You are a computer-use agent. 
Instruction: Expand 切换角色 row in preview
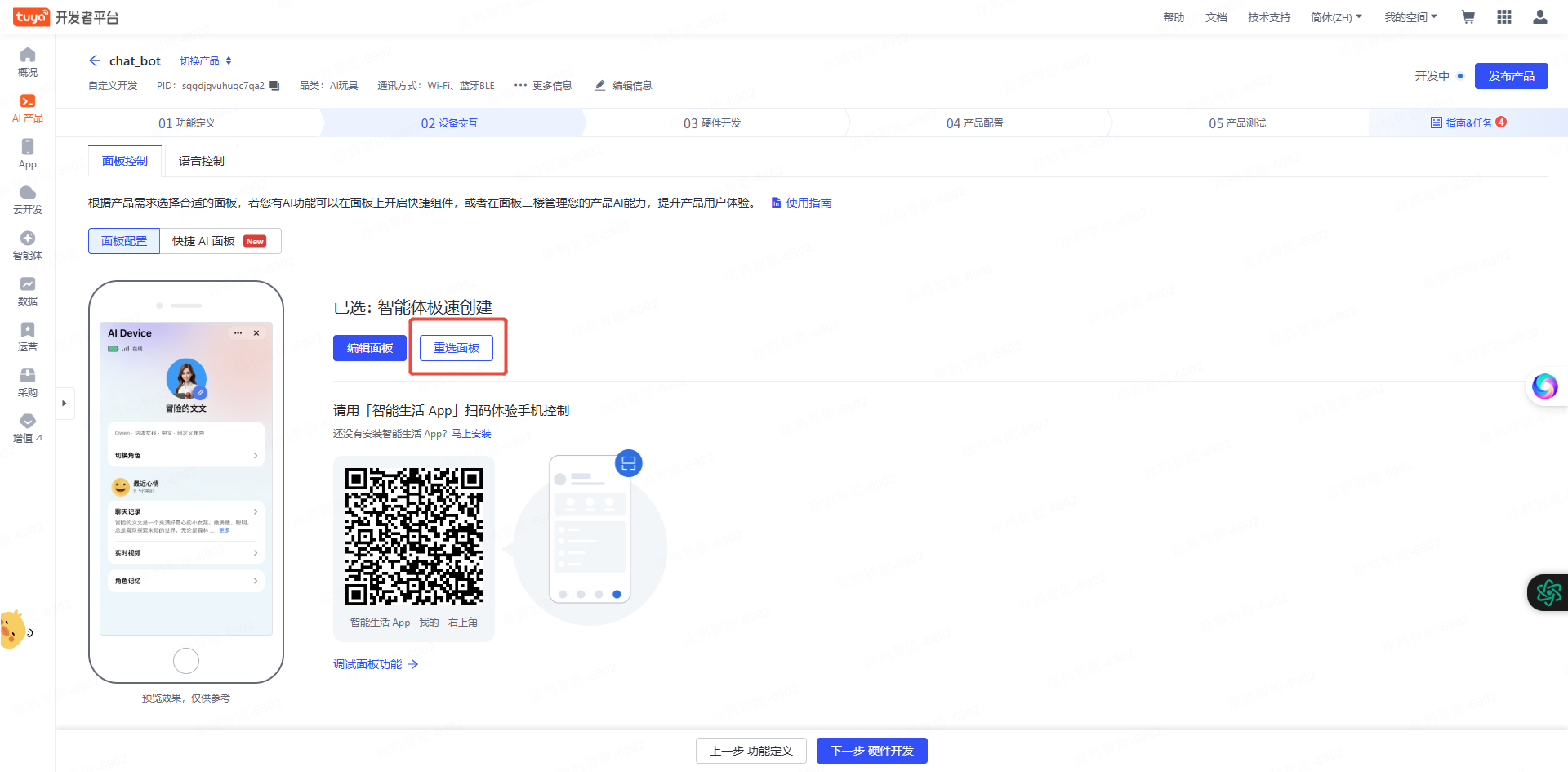(186, 455)
